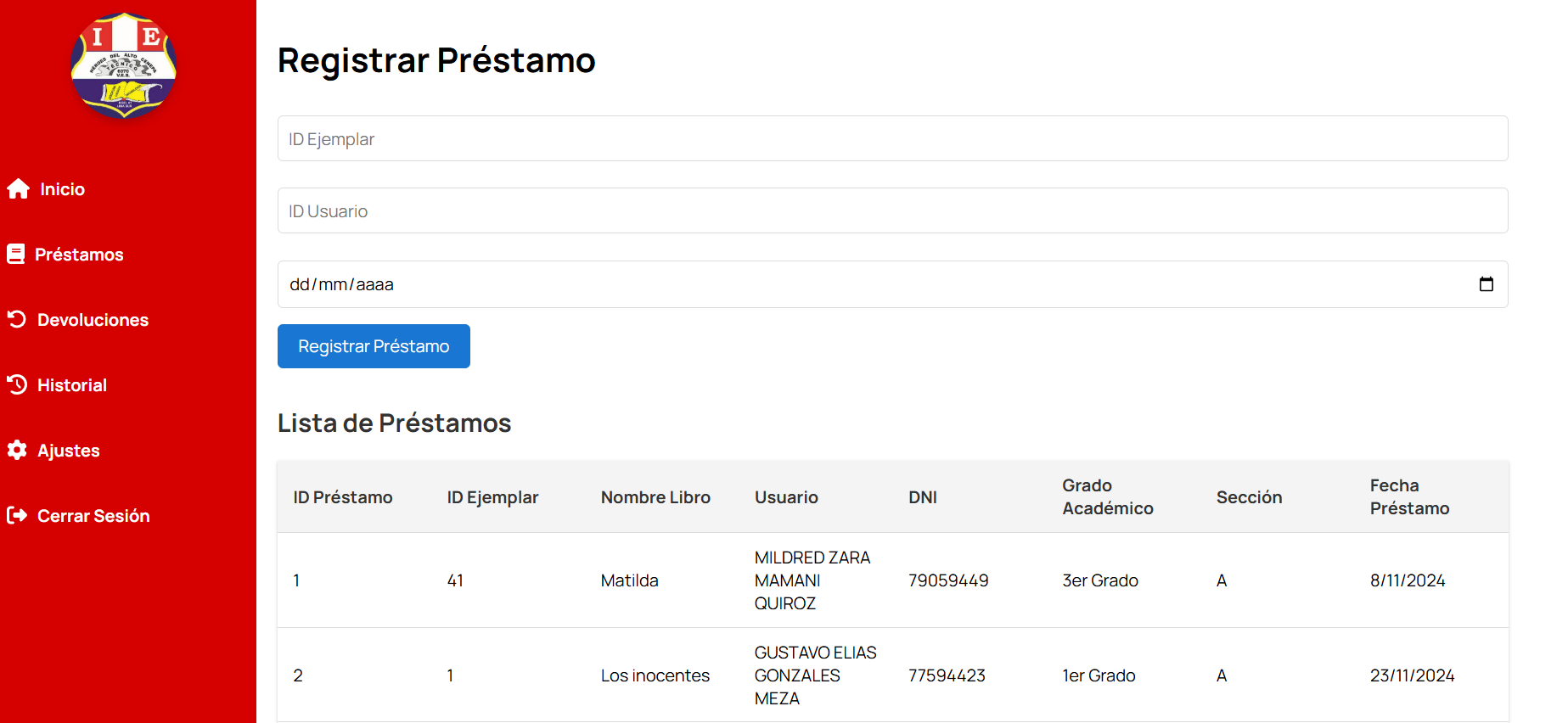This screenshot has height=723, width=1568.
Task: Click the book icon beside Préstamos
Action: point(16,254)
